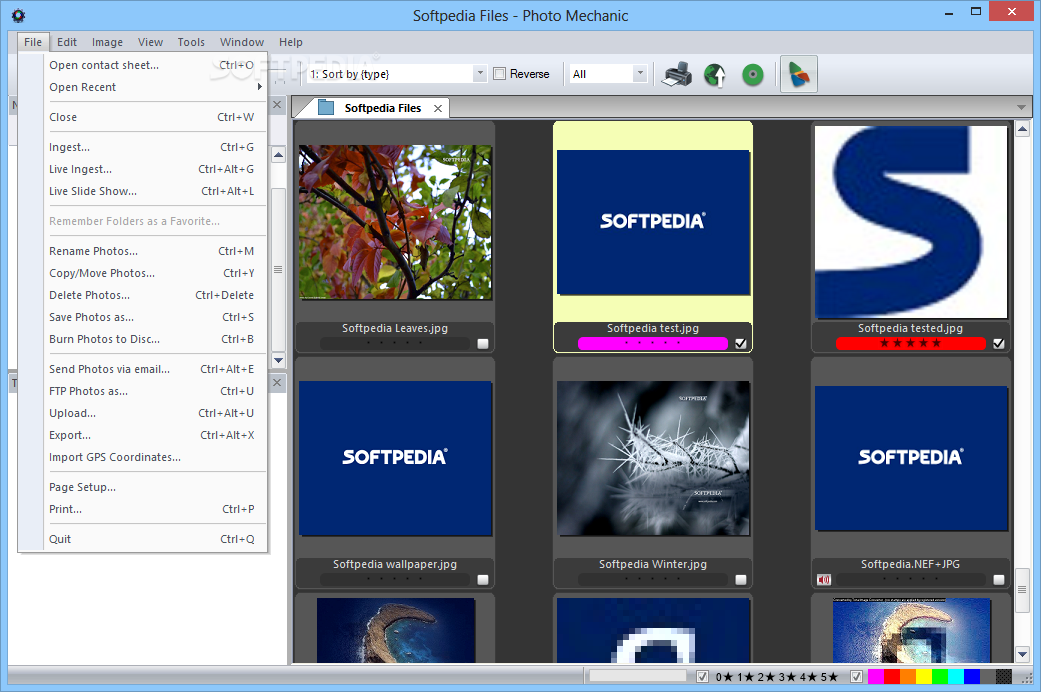Click the empty field in the status bar

tap(637, 675)
